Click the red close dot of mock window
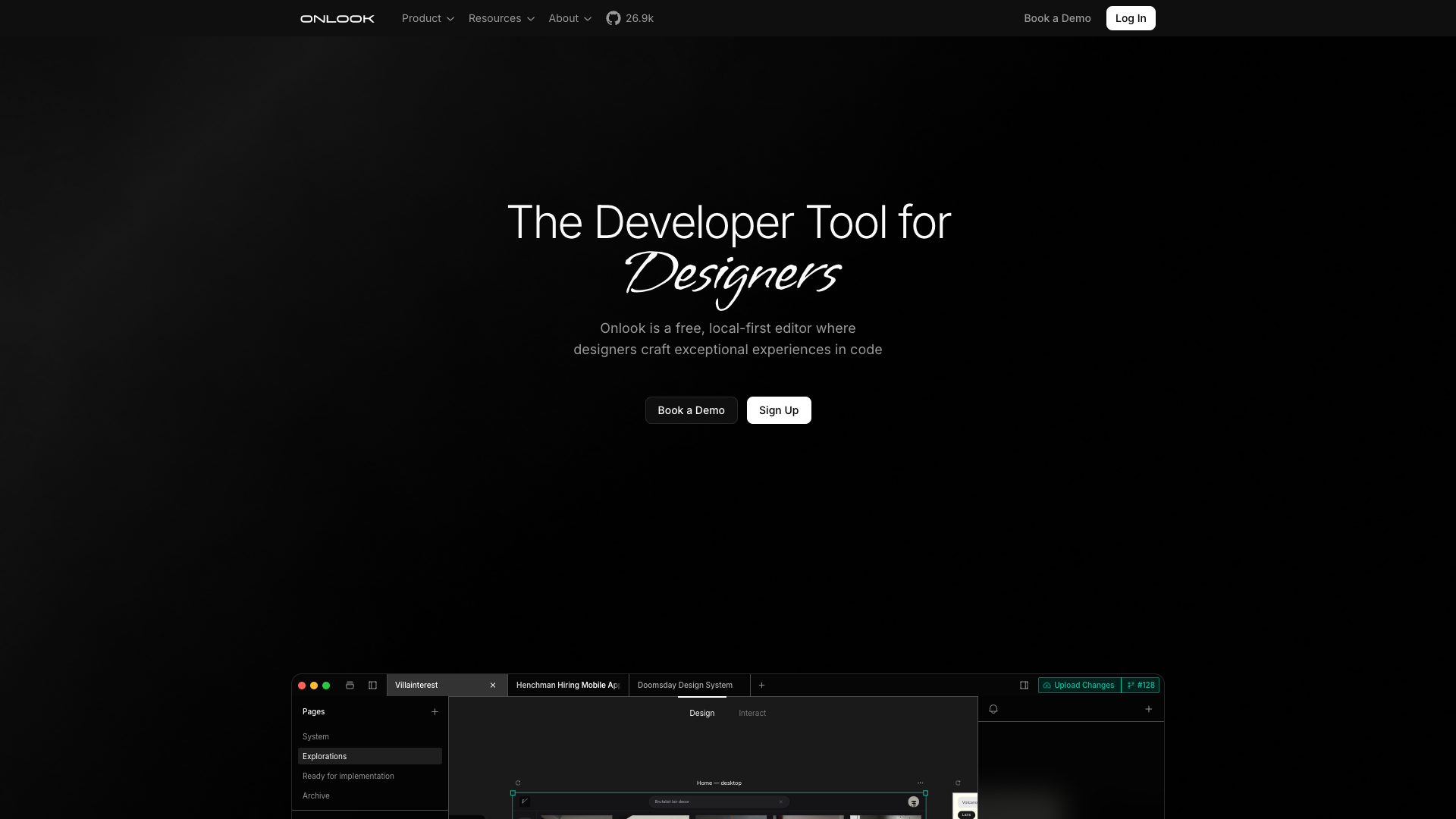The image size is (1456, 819). (302, 686)
